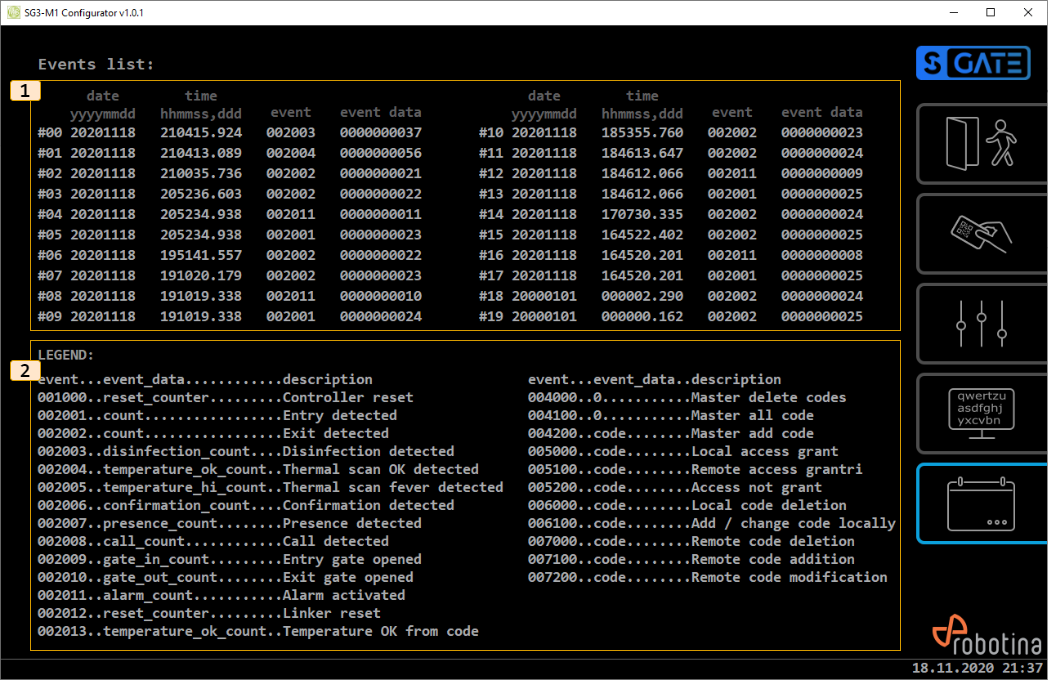Click the 'Events list:' heading
The image size is (1049, 681).
pos(96,65)
